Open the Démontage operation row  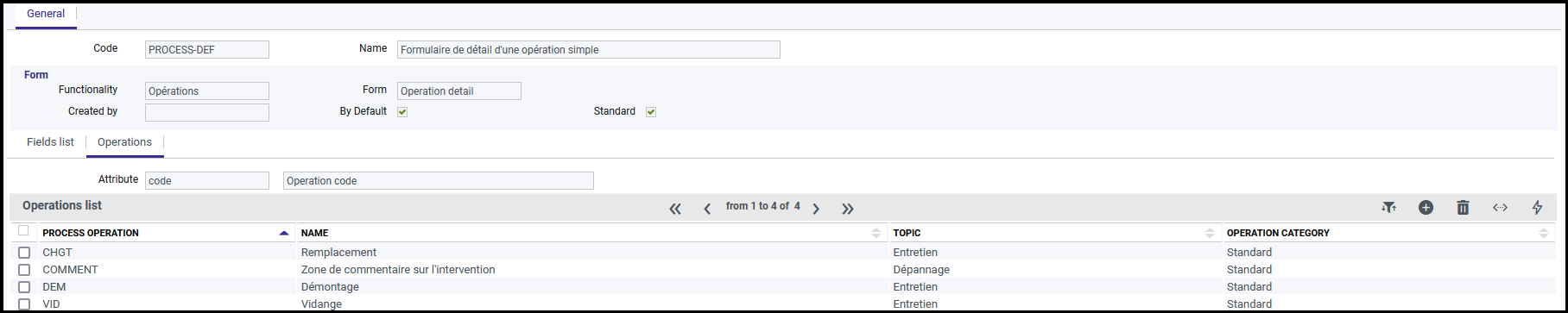(x=782, y=287)
